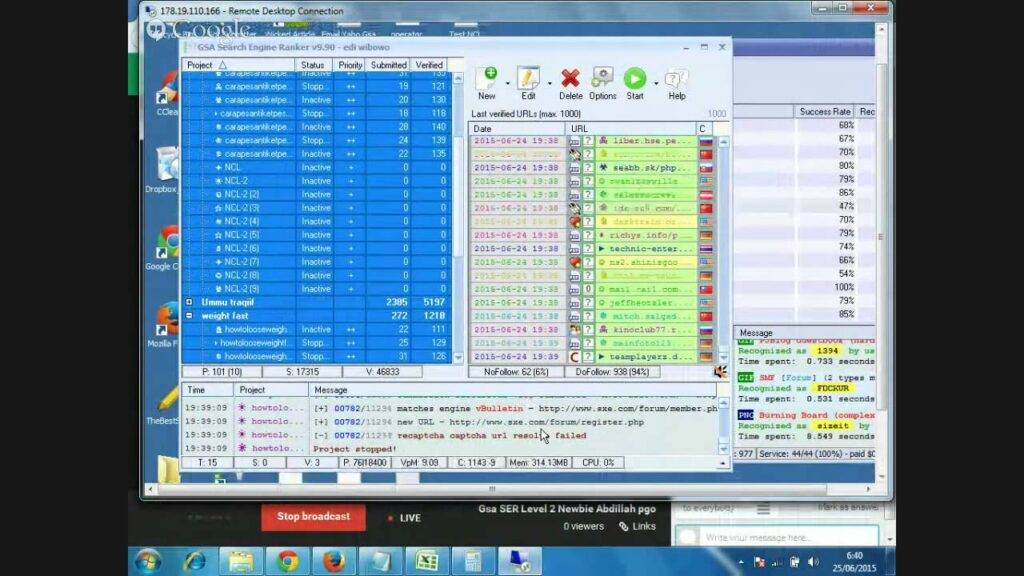The image size is (1024, 576).
Task: Select the NCL-2 (5) project row
Action: coord(317,234)
